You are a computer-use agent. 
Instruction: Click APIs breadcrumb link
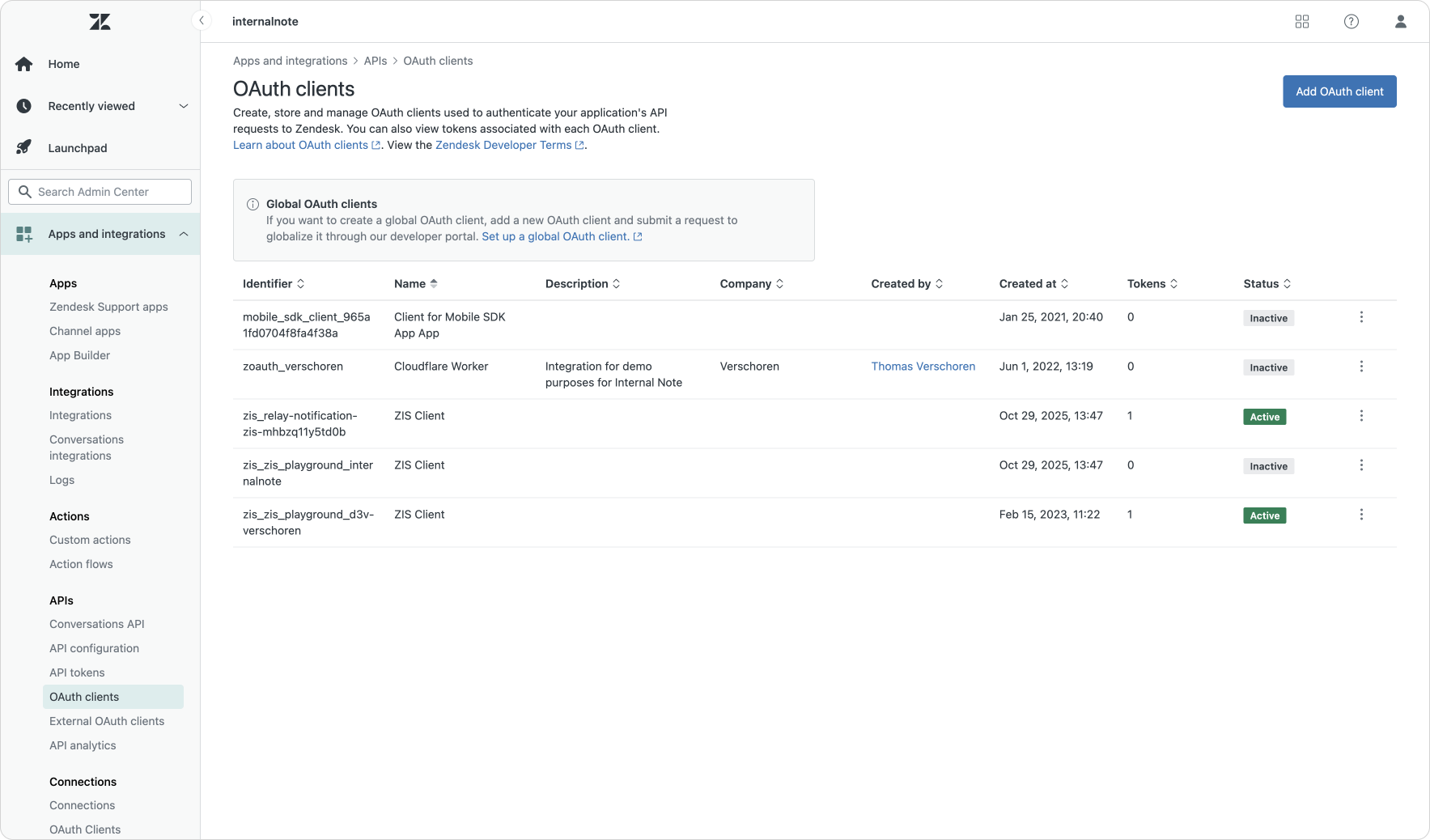(x=376, y=61)
